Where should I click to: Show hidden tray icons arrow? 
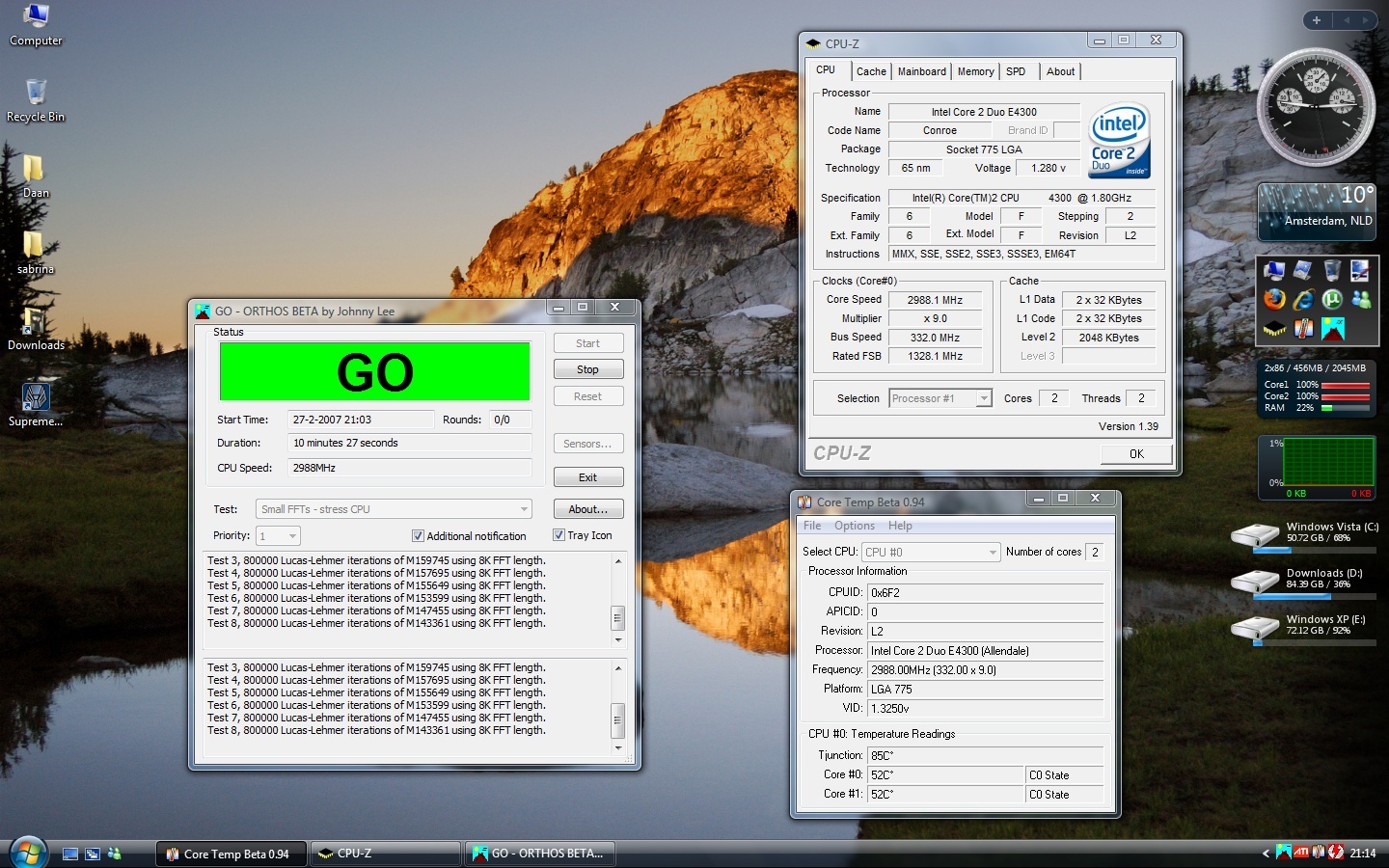point(1266,854)
